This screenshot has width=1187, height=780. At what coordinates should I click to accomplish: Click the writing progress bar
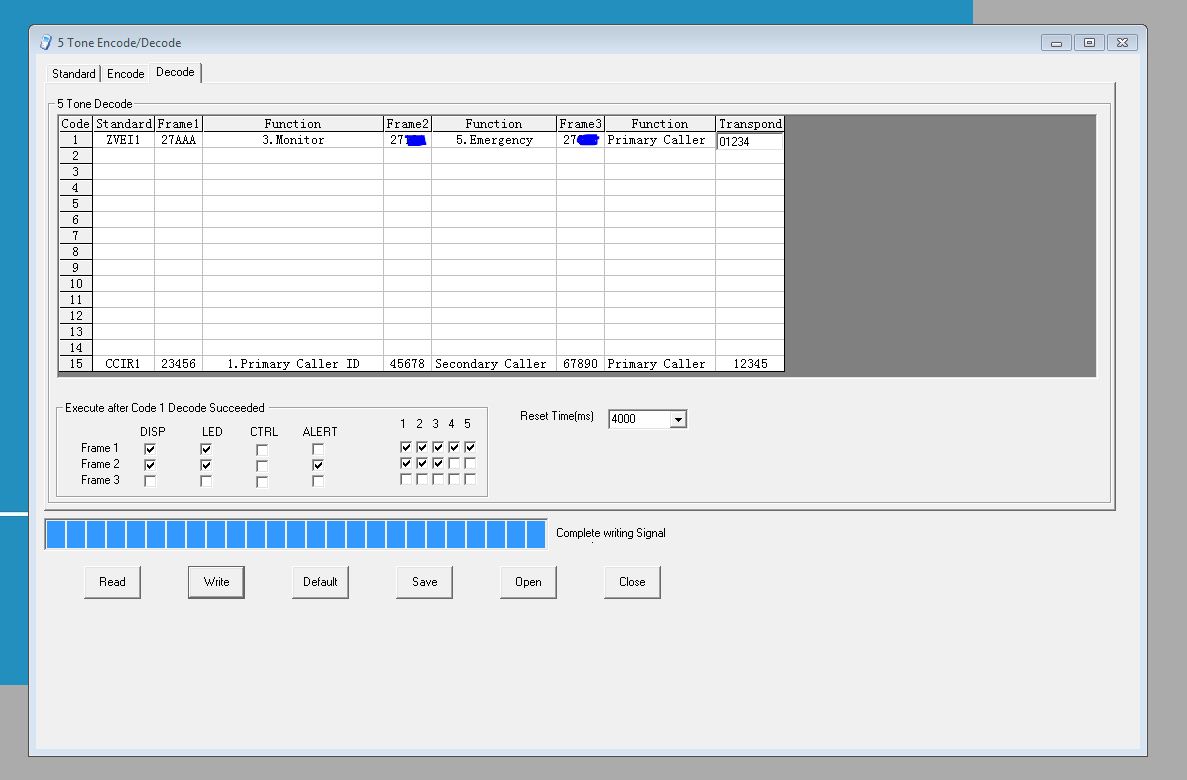[x=296, y=534]
